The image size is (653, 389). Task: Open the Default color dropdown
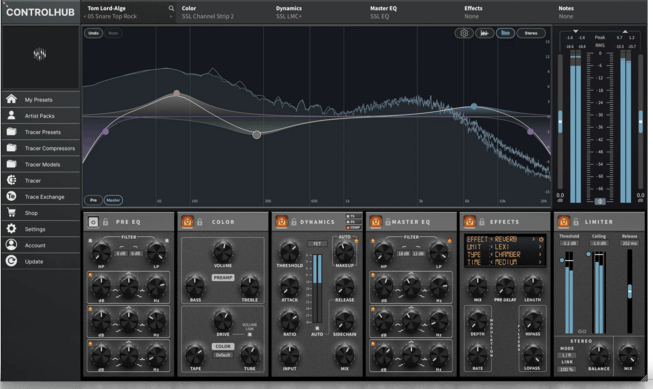point(223,355)
